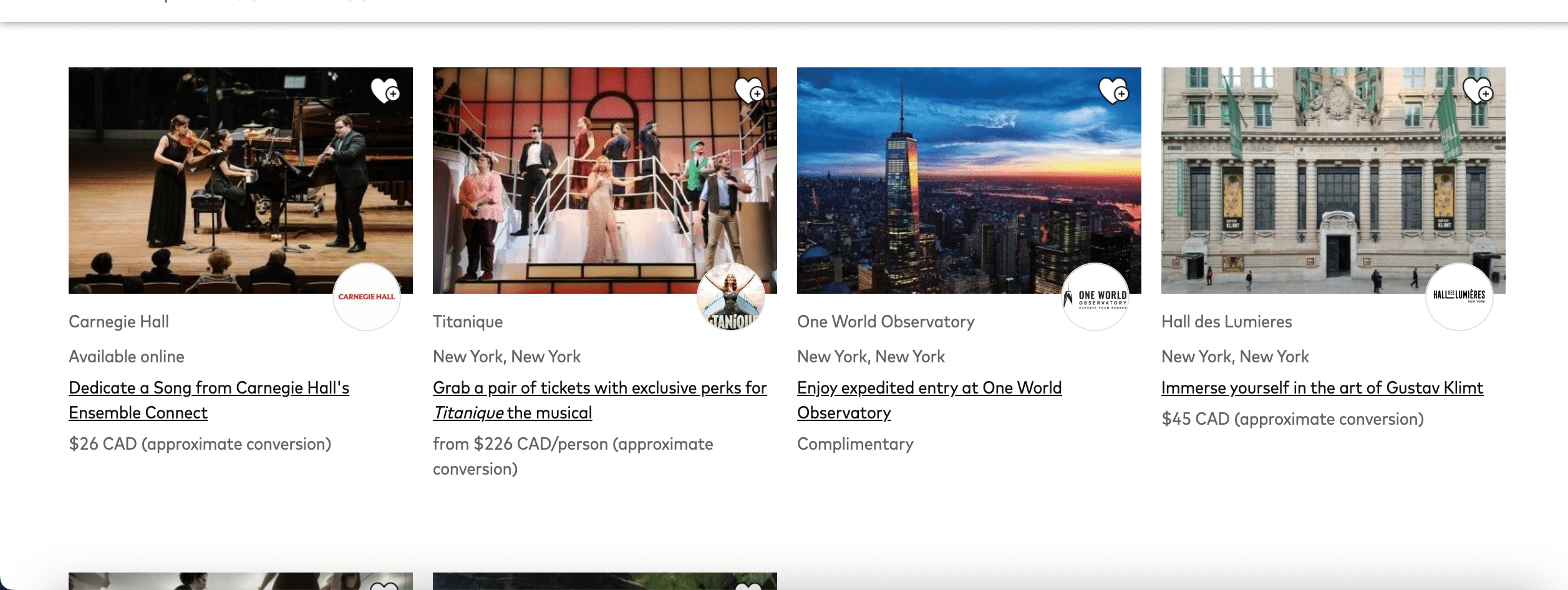The width and height of the screenshot is (1568, 590).
Task: Click New York location under Hall des Lumieres
Action: 1235,357
